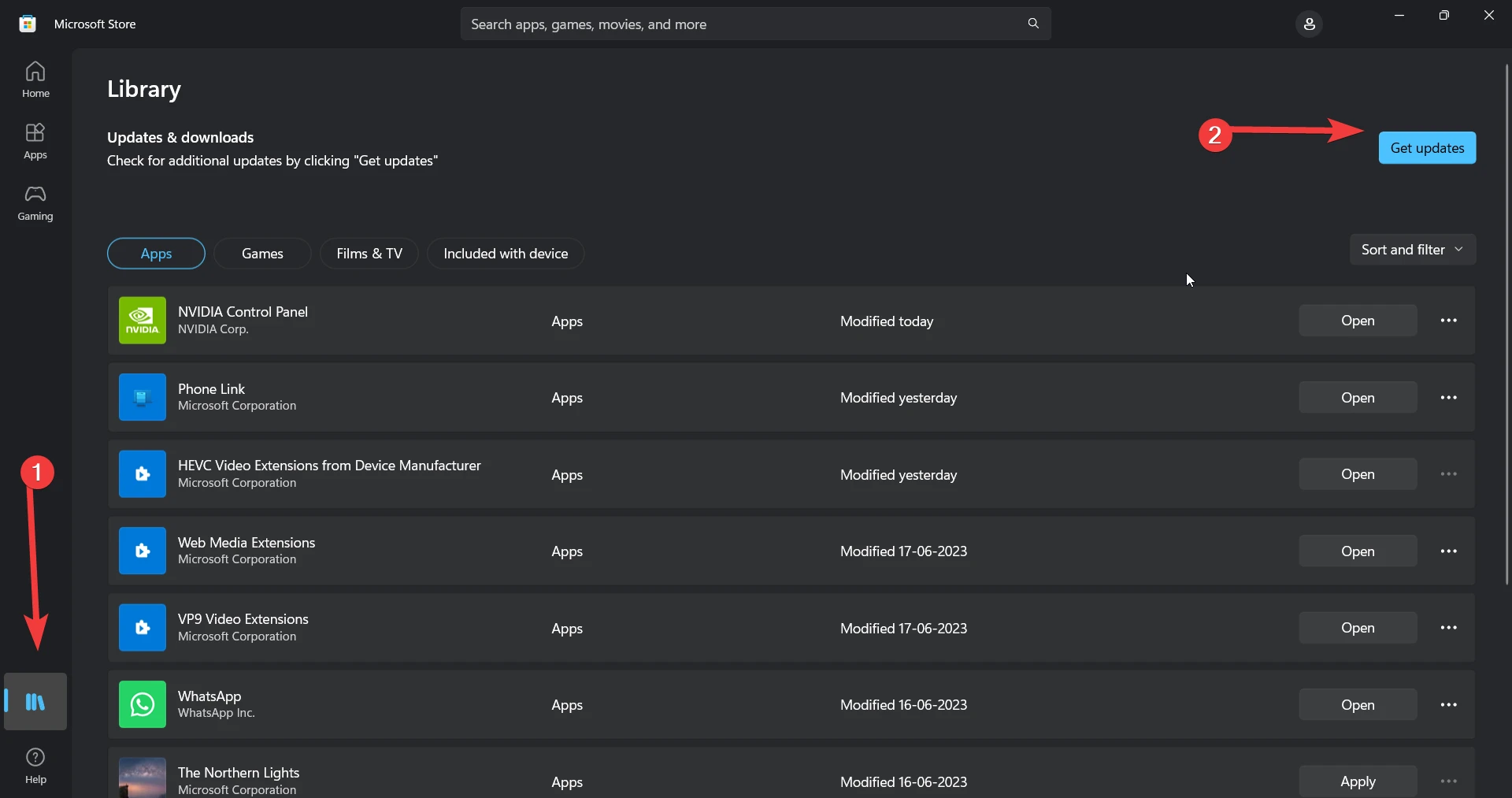This screenshot has width=1512, height=798.
Task: Switch to Included with device tab
Action: click(x=506, y=254)
